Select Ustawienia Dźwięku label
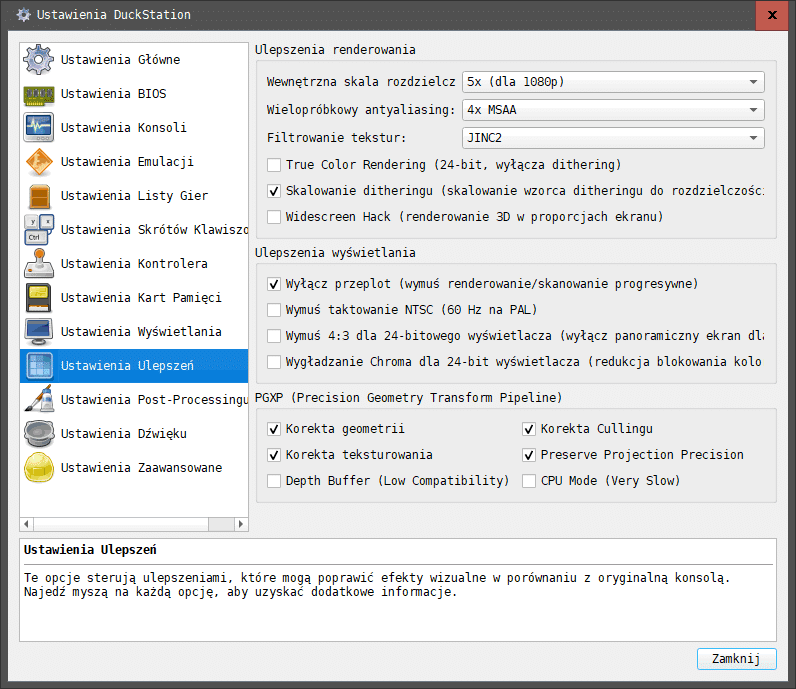The width and height of the screenshot is (796, 689). [124, 434]
